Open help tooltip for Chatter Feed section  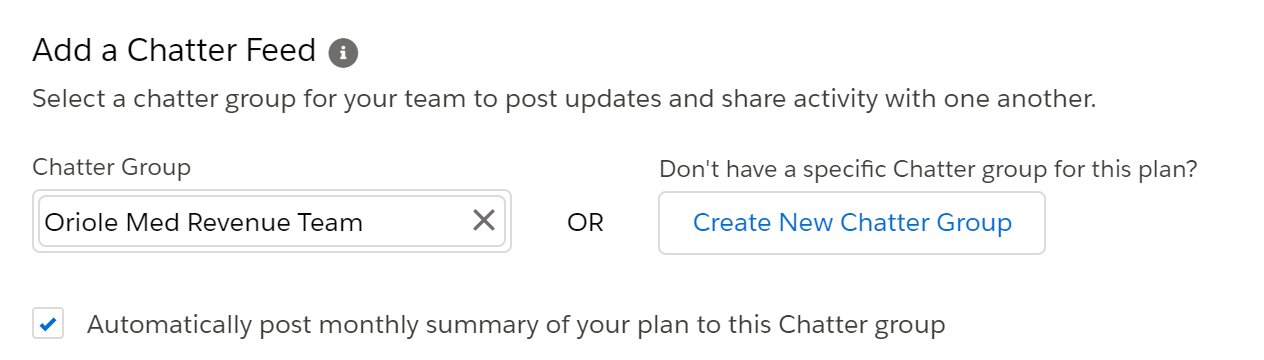point(343,52)
